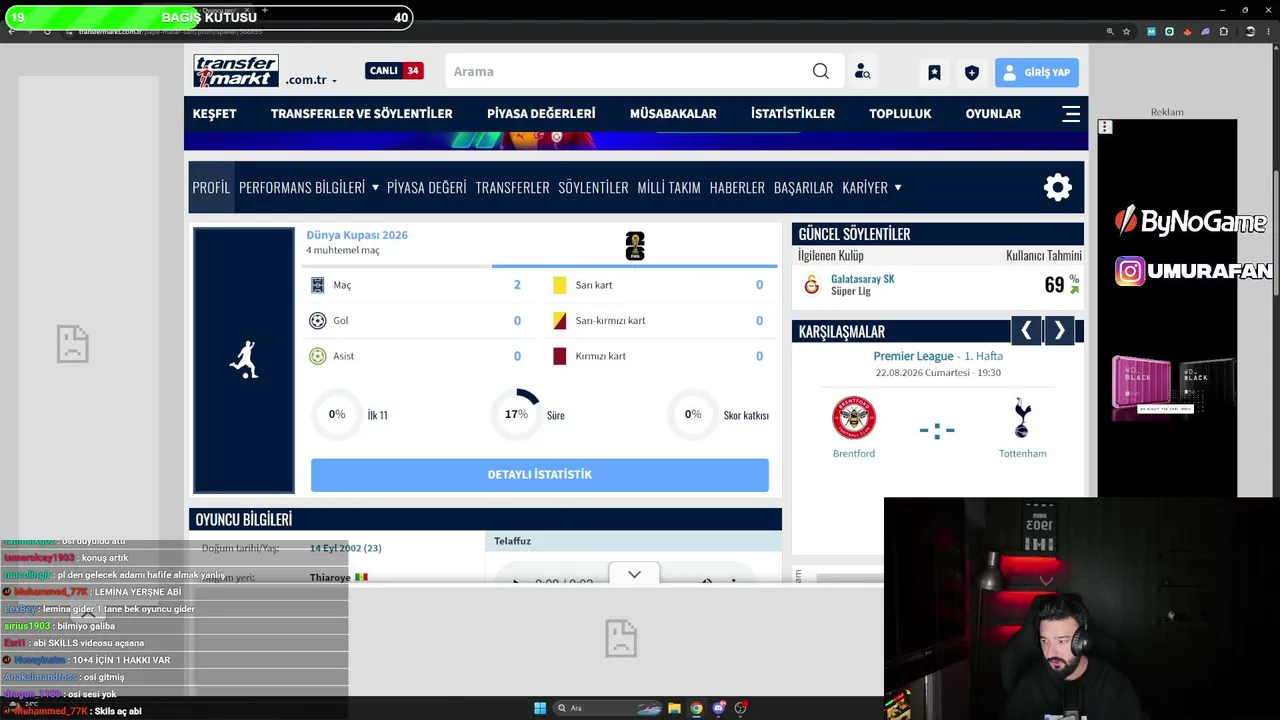
Task: Click the green rumor trend arrow
Action: click(x=1075, y=290)
